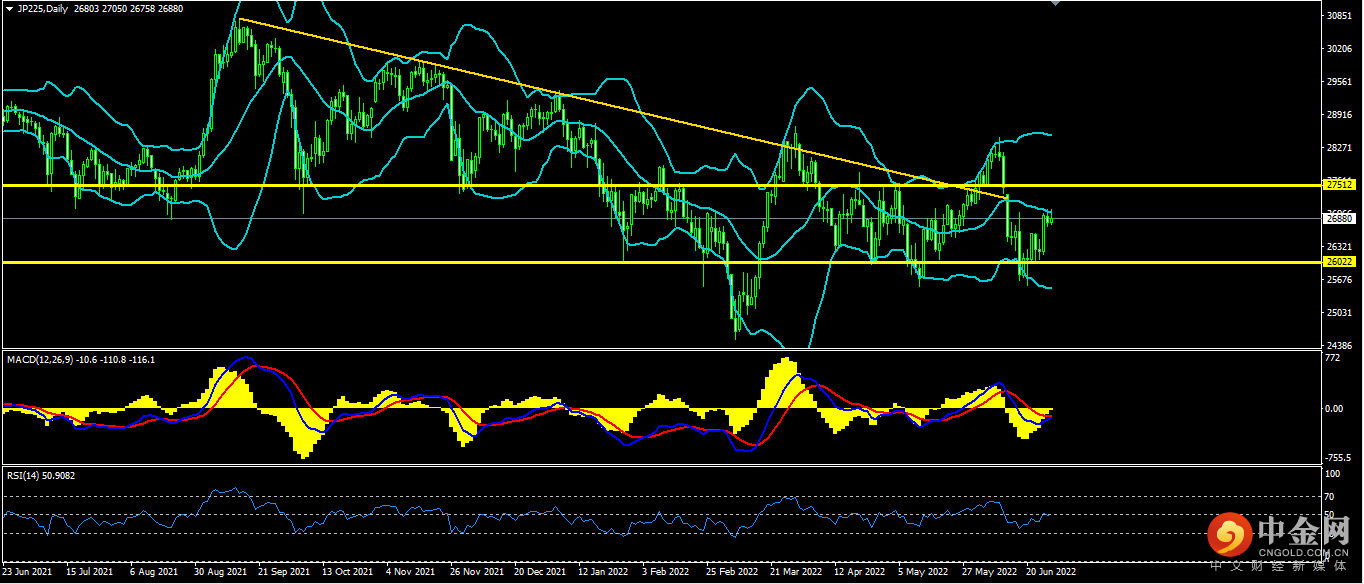Image resolution: width=1364 pixels, height=584 pixels.
Task: Click the 26880 current price tag
Action: tap(1338, 218)
